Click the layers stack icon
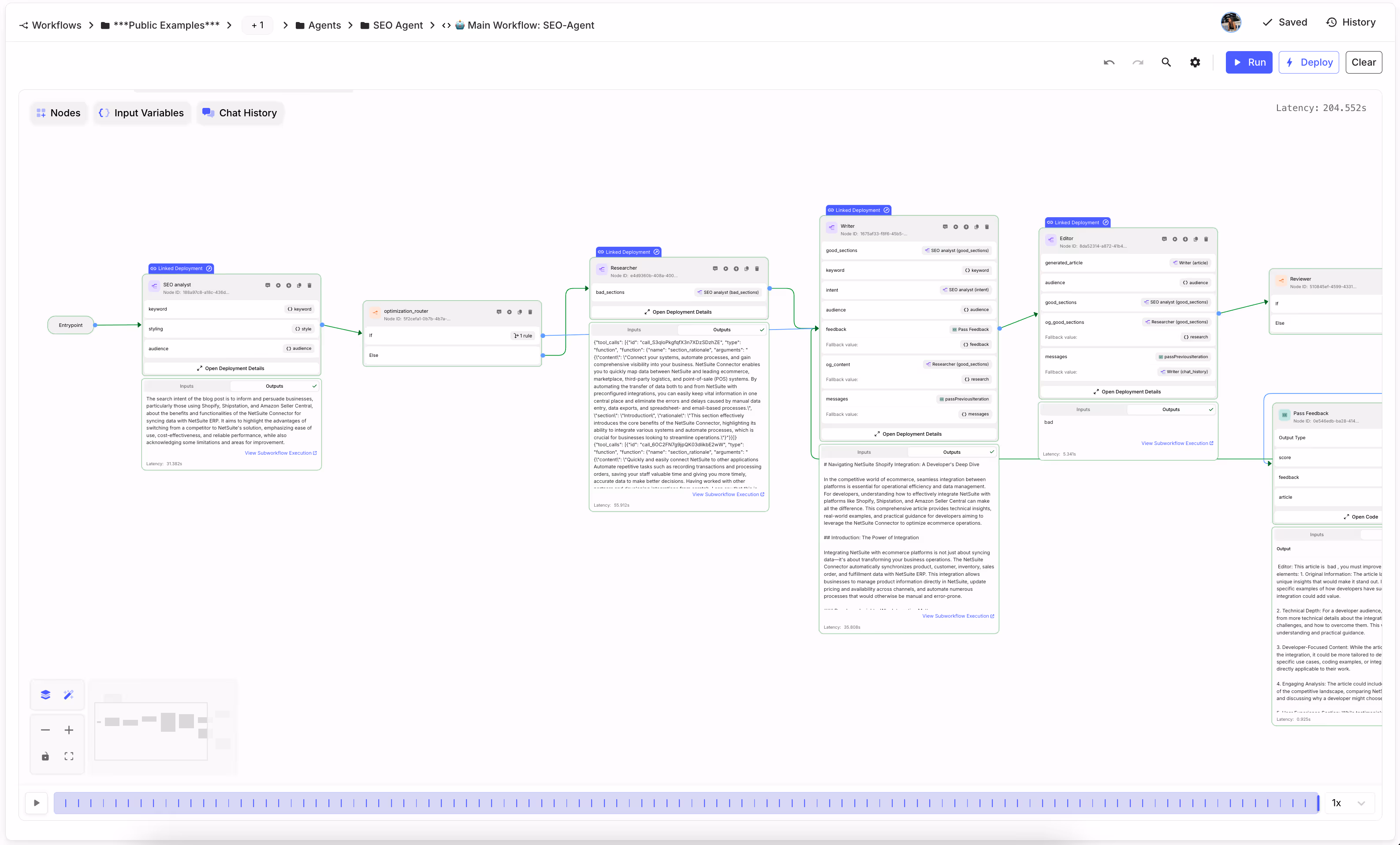Screen dimensions: 1400x845 coord(45,694)
